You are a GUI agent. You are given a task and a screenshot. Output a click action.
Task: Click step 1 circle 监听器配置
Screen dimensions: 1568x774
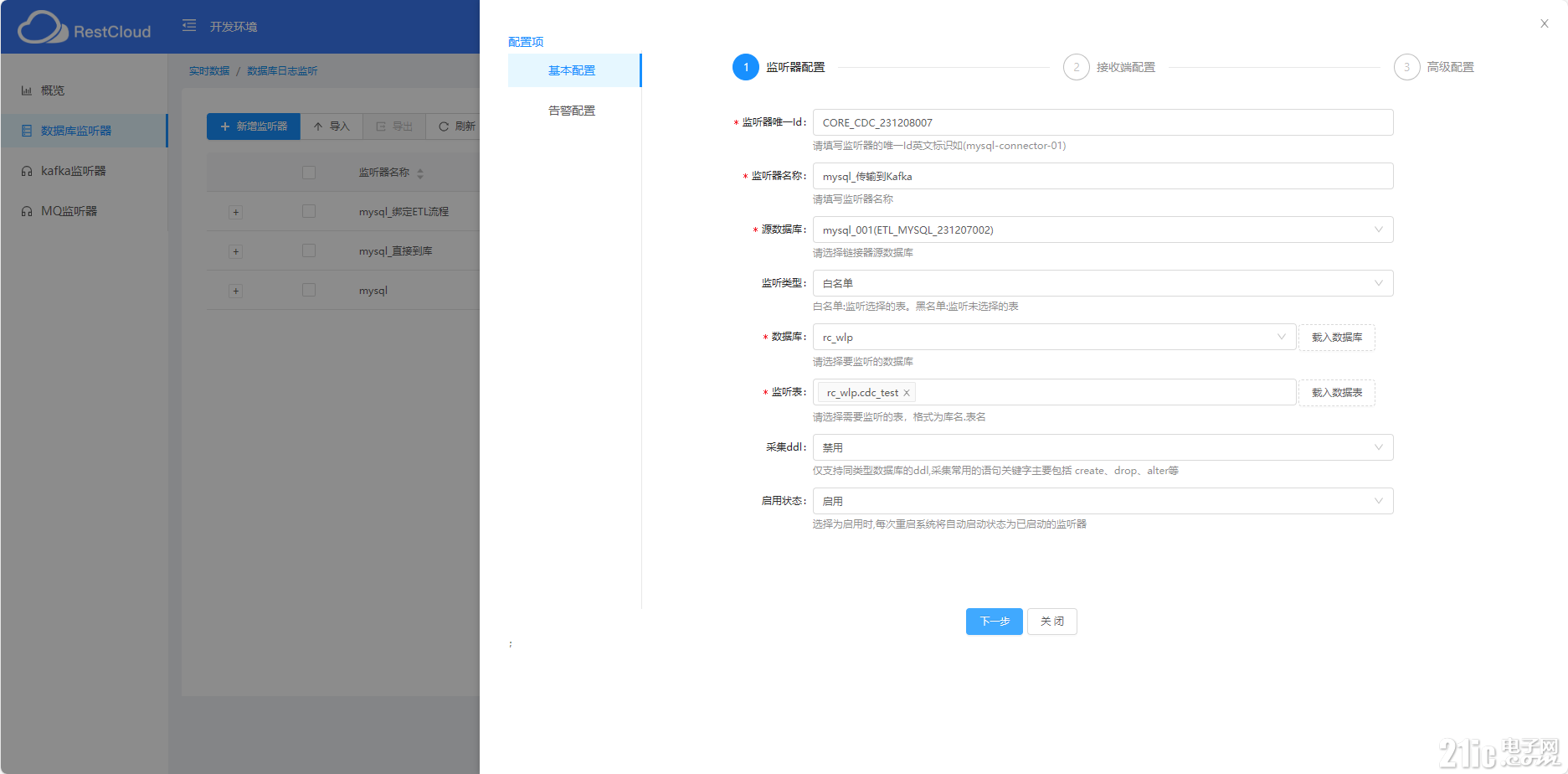[x=746, y=67]
